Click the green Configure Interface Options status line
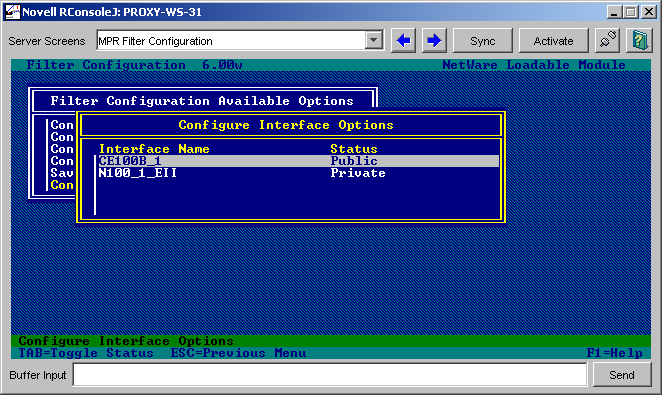This screenshot has height=395, width=662. 331,341
